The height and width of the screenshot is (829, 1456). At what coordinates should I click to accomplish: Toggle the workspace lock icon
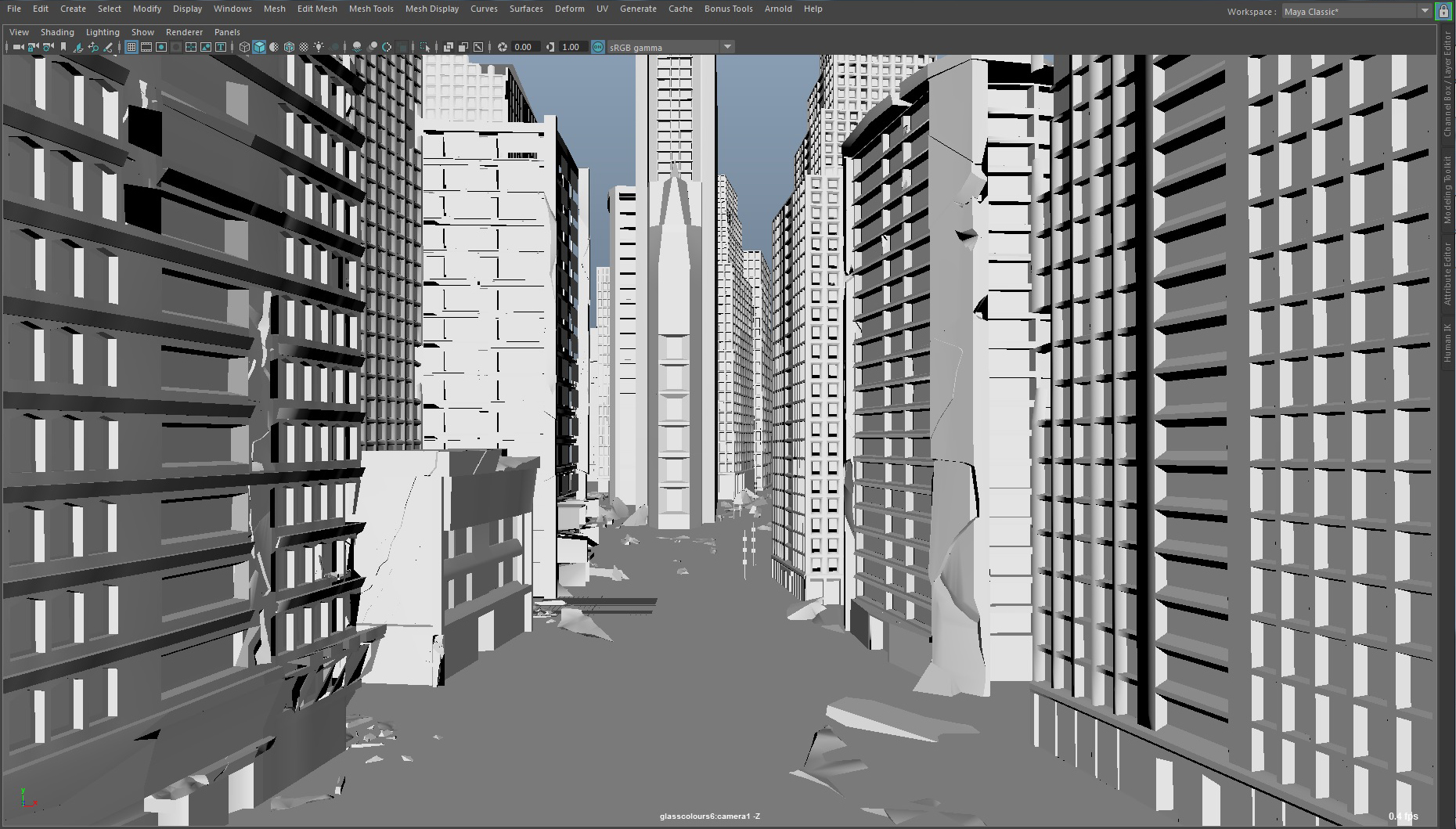coord(1443,11)
